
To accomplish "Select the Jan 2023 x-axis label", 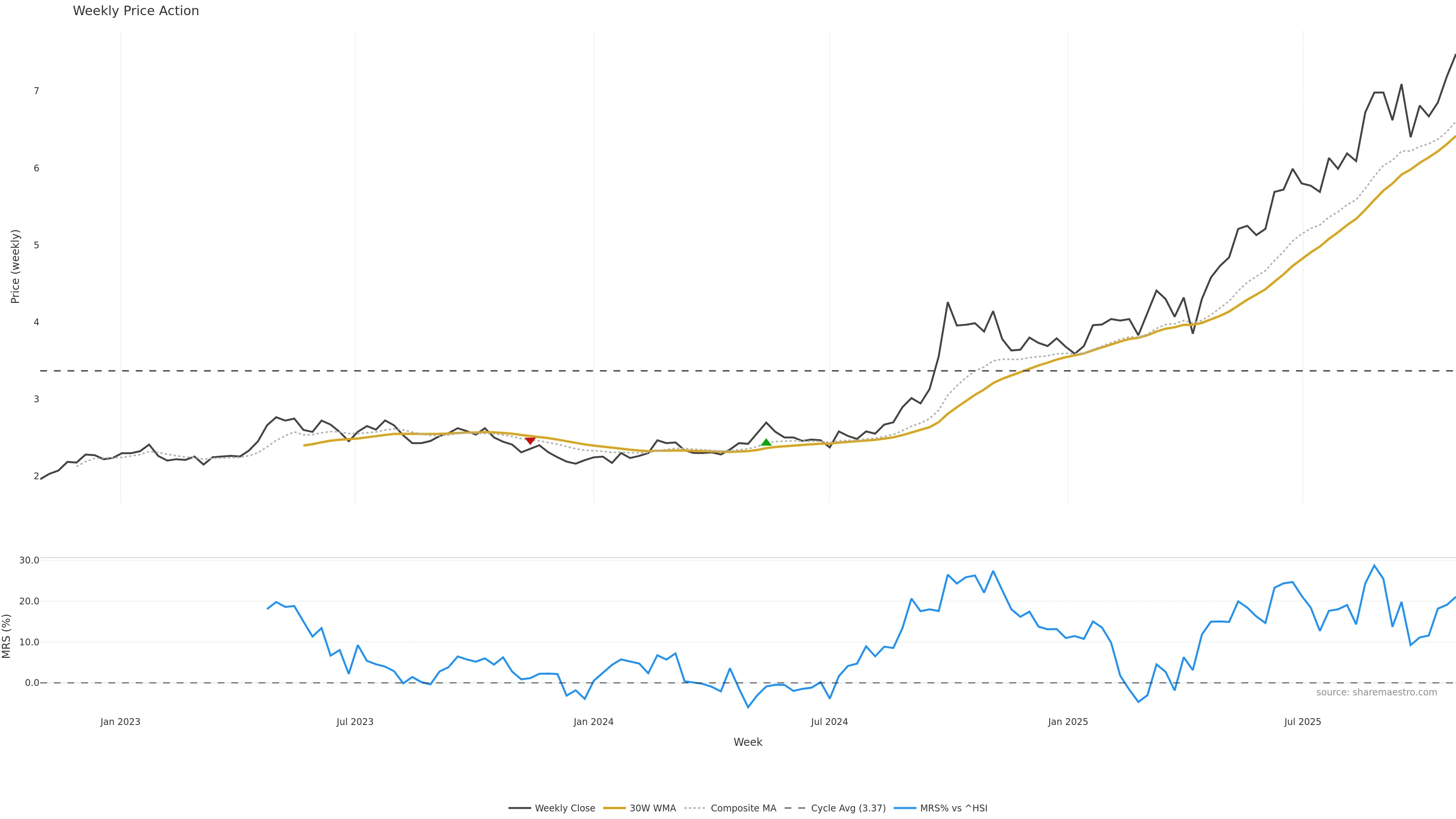I will point(121,722).
